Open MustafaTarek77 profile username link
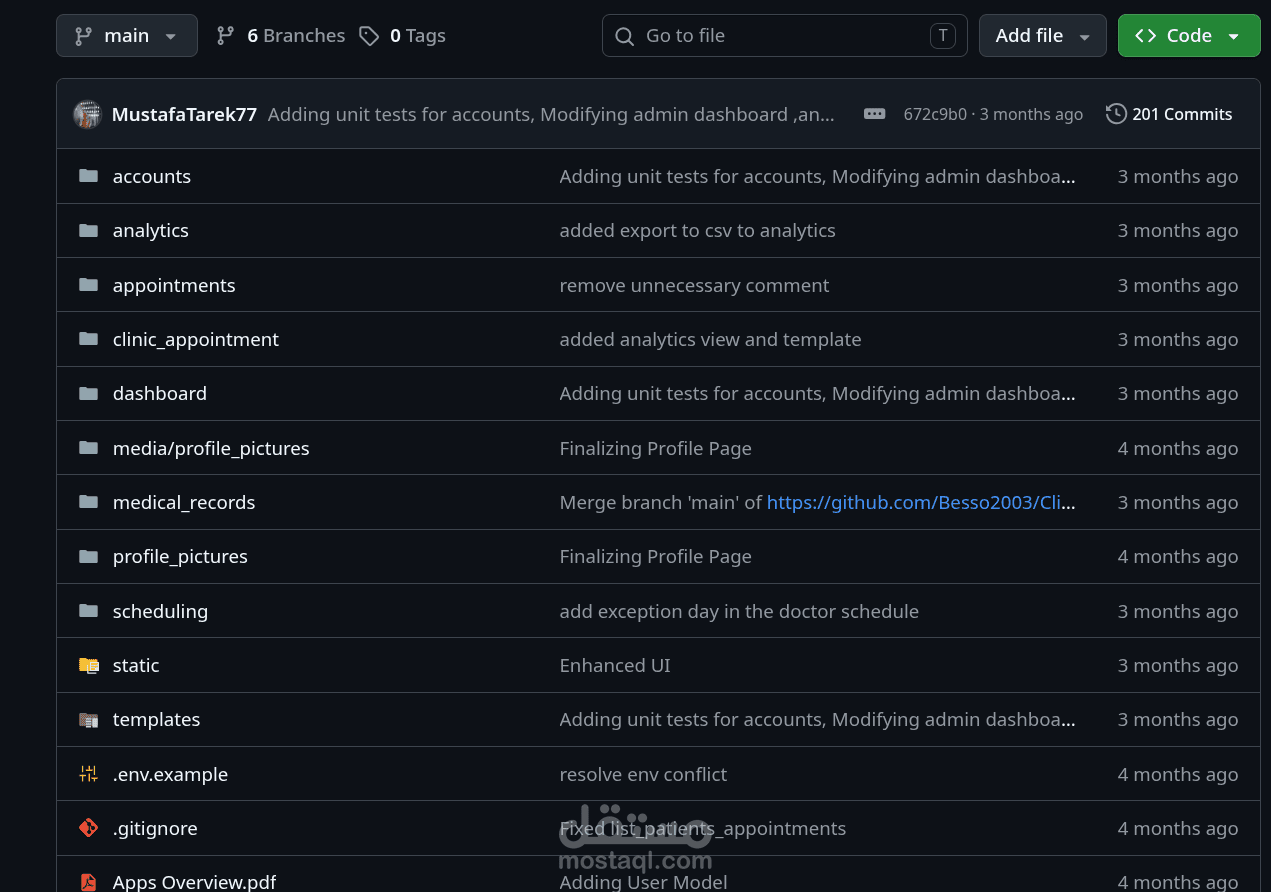The image size is (1271, 892). [x=184, y=114]
